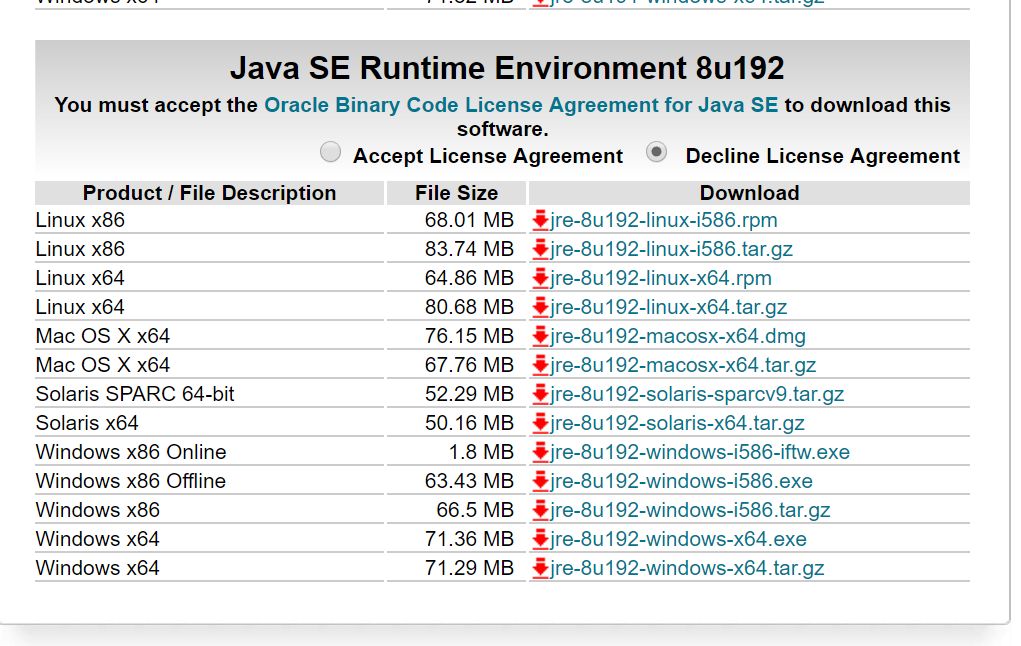Select Decline License Agreement radio button
Viewport: 1021px width, 646px height.
coord(656,152)
